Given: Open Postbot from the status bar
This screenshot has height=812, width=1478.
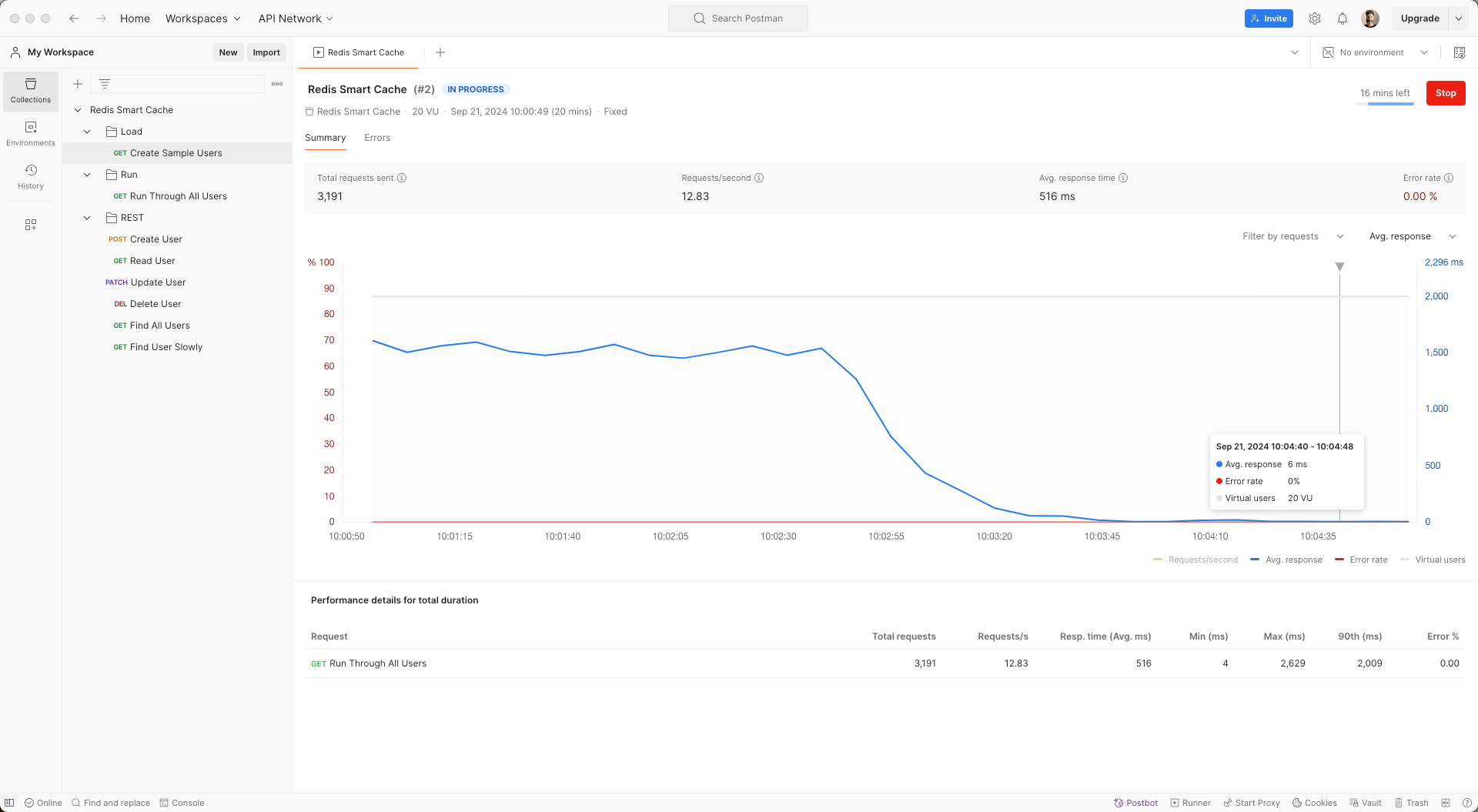Looking at the screenshot, I should coord(1135,803).
